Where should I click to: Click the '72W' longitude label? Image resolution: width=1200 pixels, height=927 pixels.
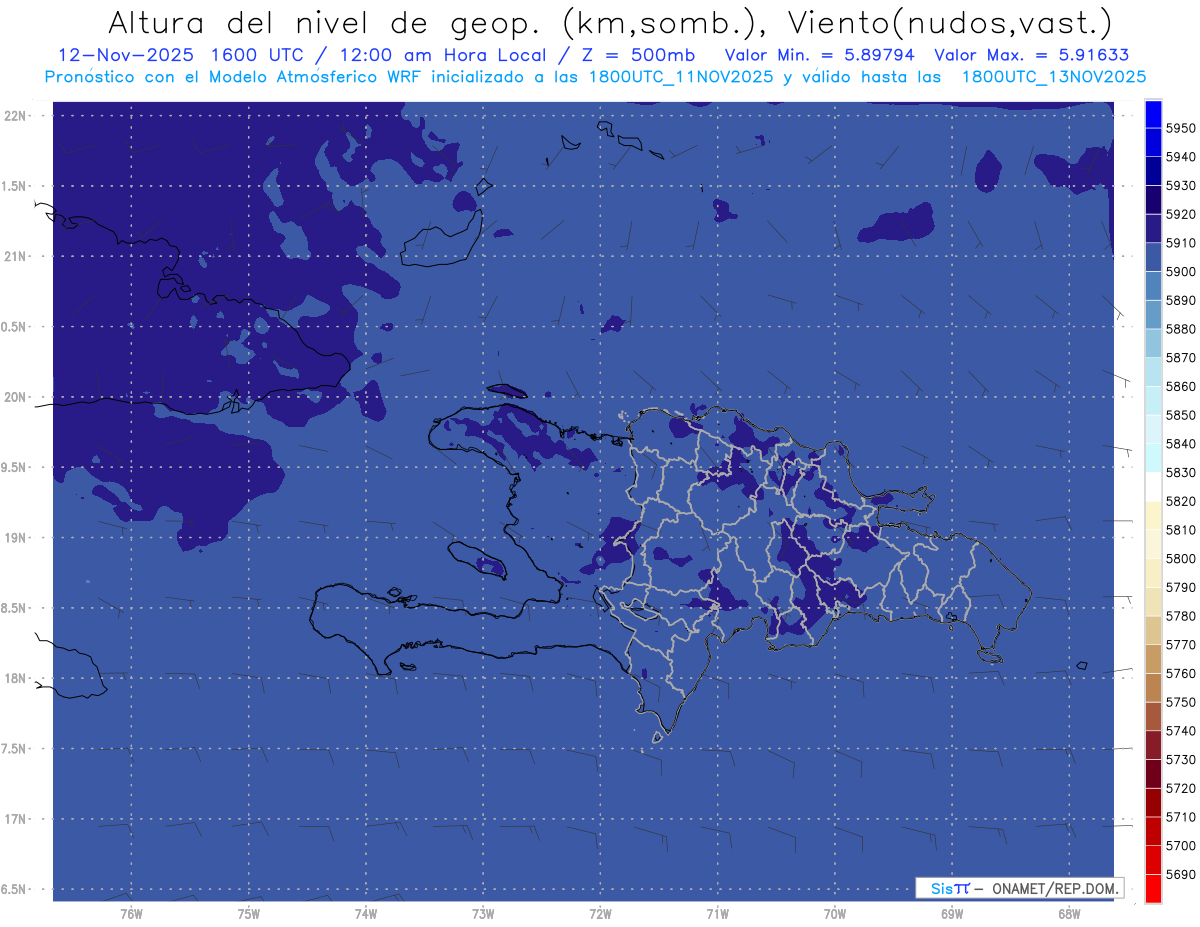600,913
